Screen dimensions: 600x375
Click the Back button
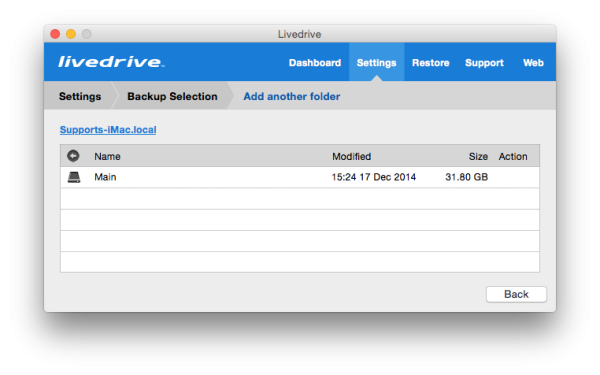click(x=516, y=294)
